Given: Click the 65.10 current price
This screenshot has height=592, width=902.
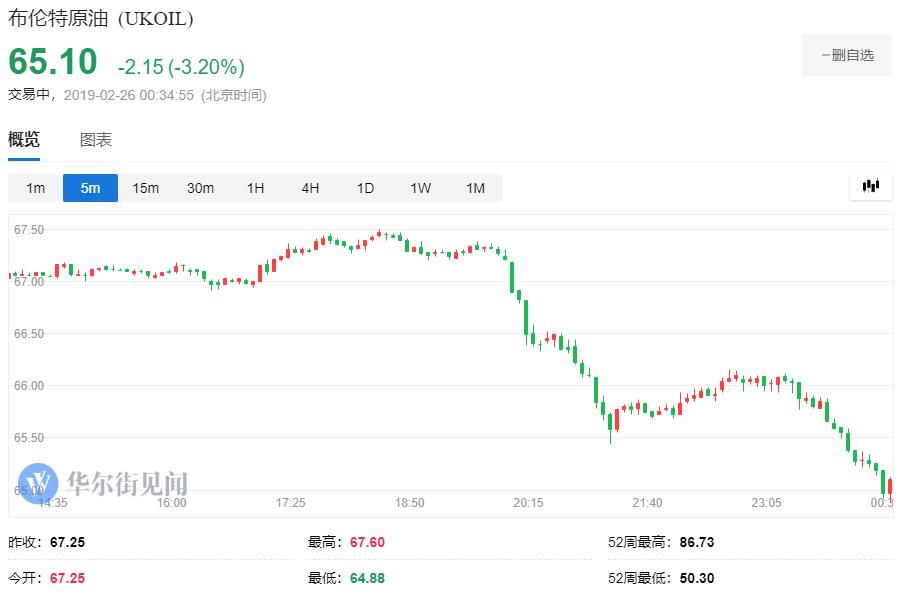Looking at the screenshot, I should pos(53,62).
